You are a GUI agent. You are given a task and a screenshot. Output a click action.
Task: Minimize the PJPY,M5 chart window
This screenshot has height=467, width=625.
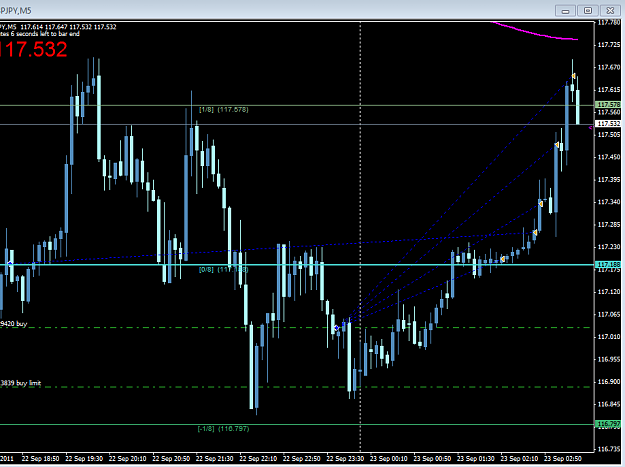565,11
